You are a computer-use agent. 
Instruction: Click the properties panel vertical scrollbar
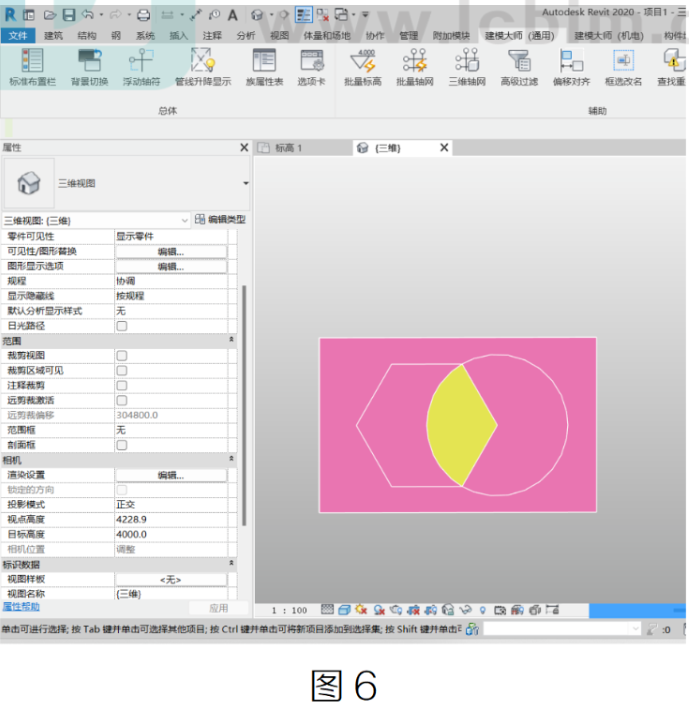tap(244, 405)
